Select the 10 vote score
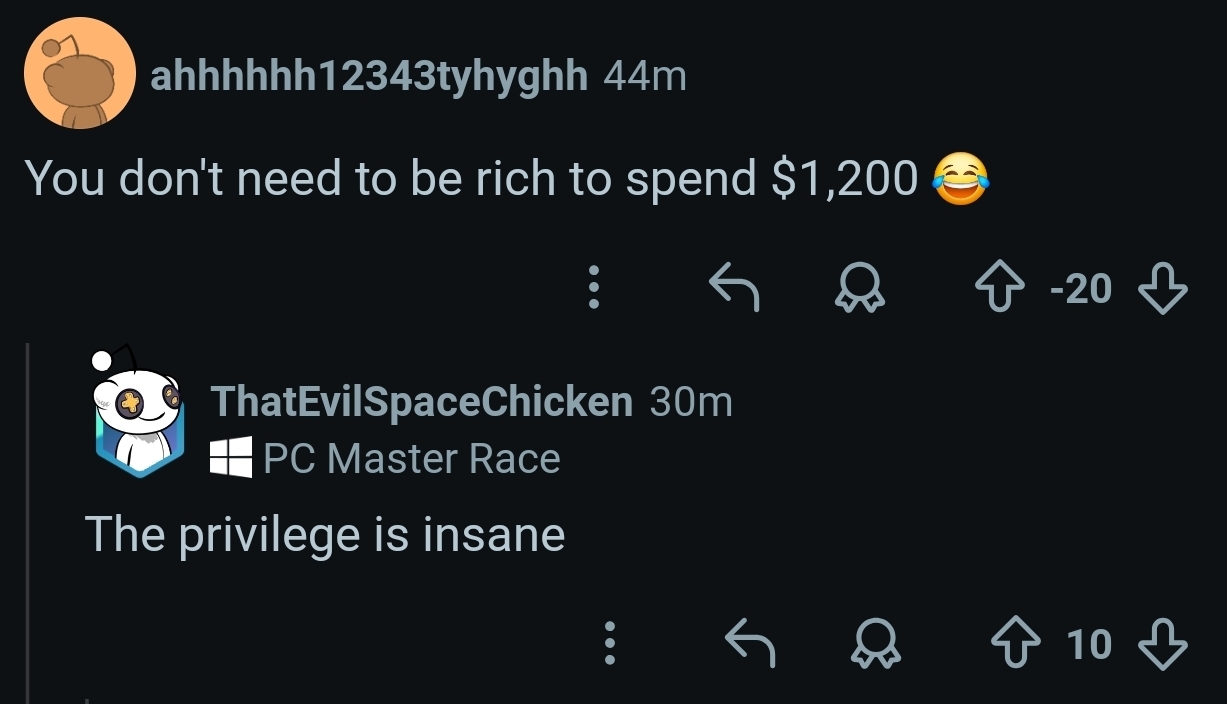The height and width of the screenshot is (704, 1227). click(1089, 644)
